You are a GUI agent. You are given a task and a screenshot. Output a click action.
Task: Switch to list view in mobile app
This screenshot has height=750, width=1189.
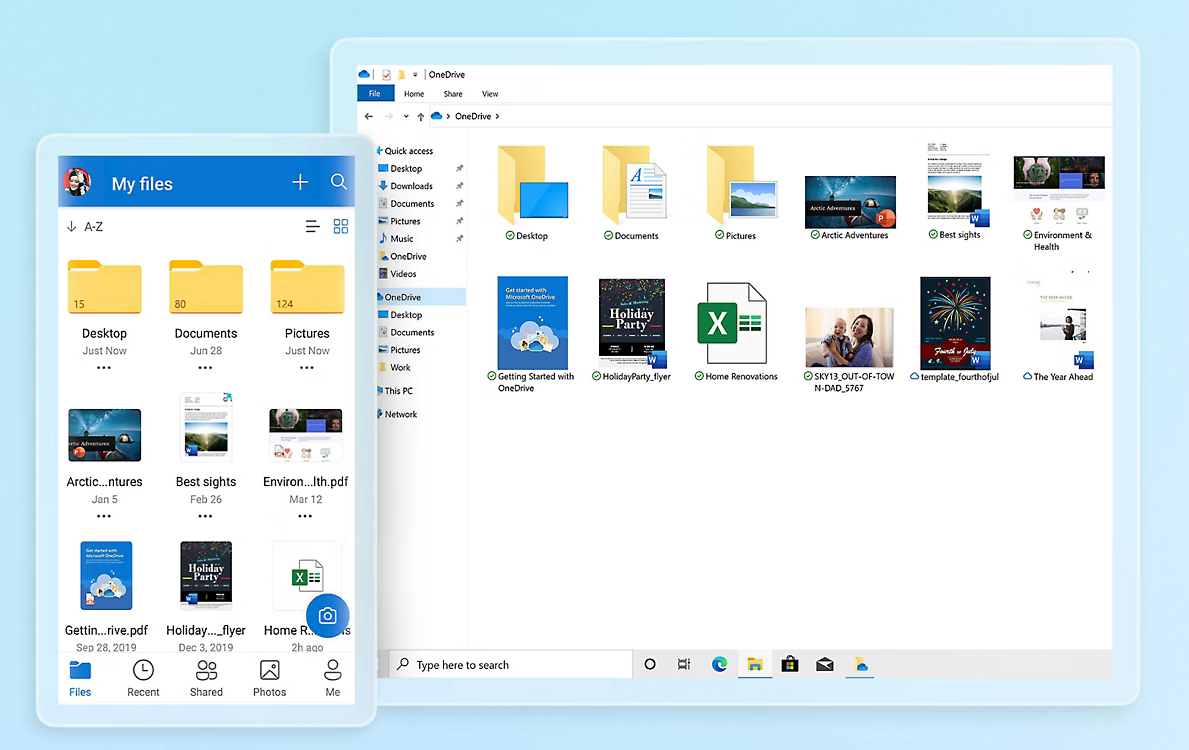tap(312, 226)
